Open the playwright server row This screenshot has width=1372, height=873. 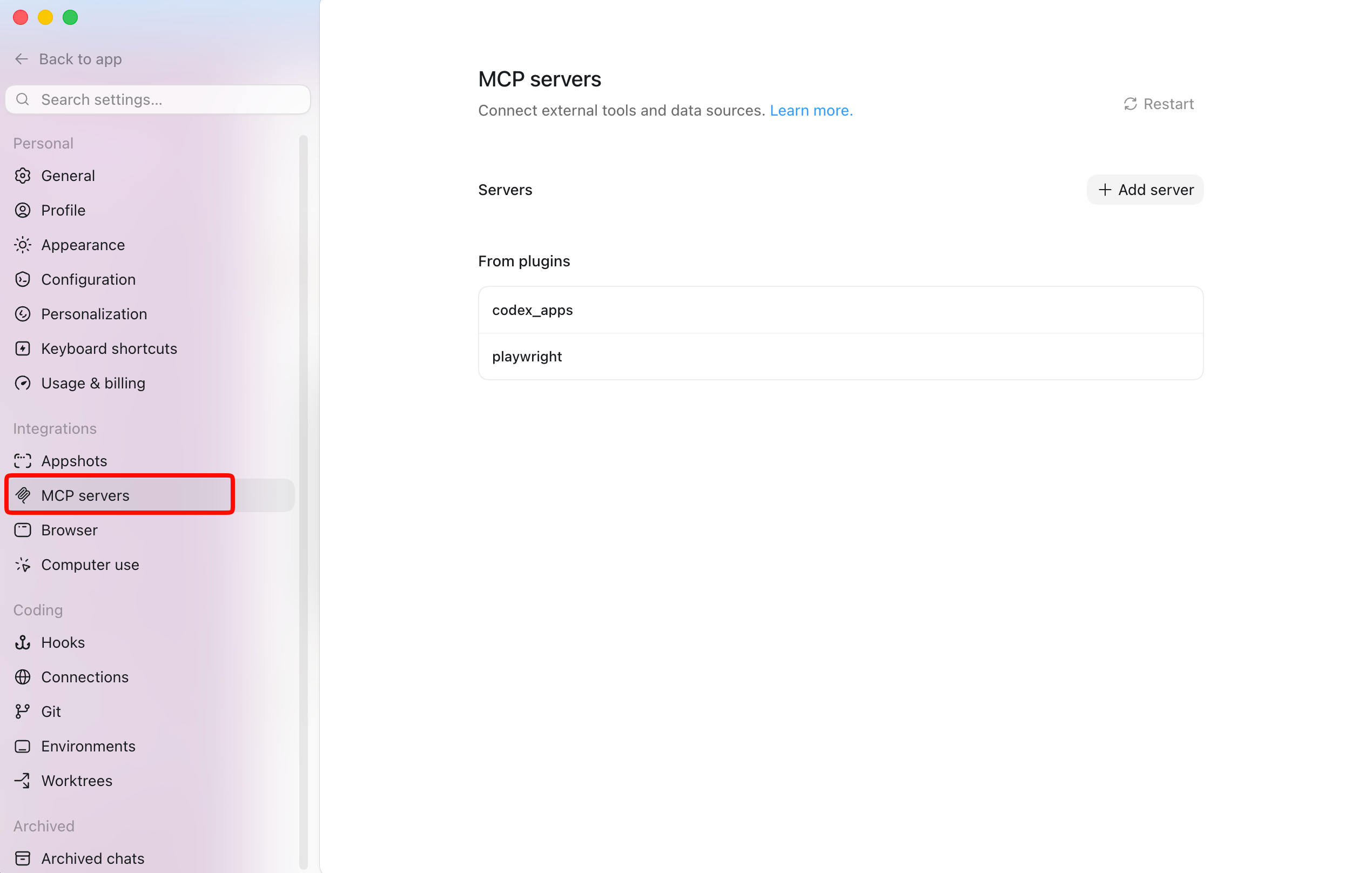pyautogui.click(x=840, y=357)
